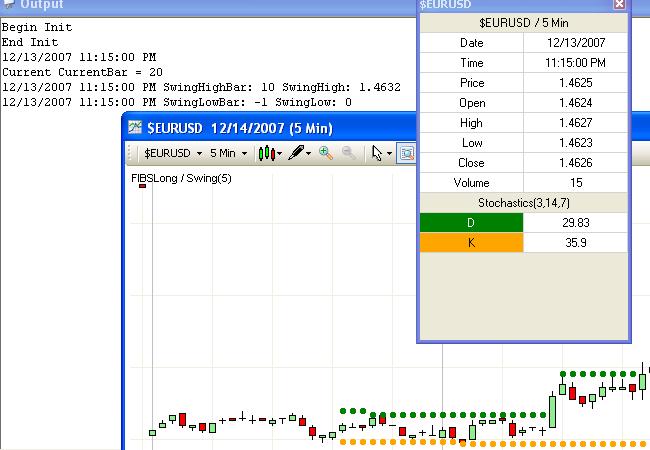Image resolution: width=650 pixels, height=450 pixels.
Task: Click the Low label in data box
Action: tap(472, 143)
